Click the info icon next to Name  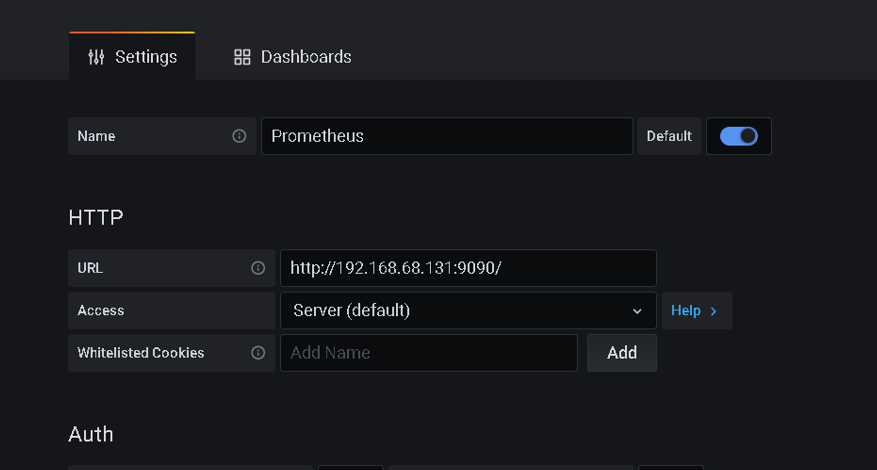(x=239, y=136)
